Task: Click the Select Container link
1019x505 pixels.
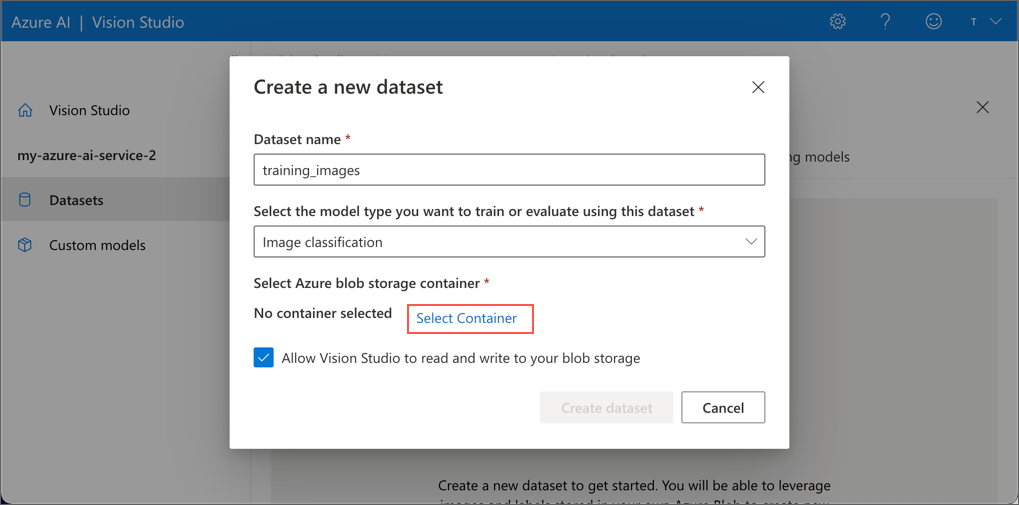Action: tap(467, 318)
